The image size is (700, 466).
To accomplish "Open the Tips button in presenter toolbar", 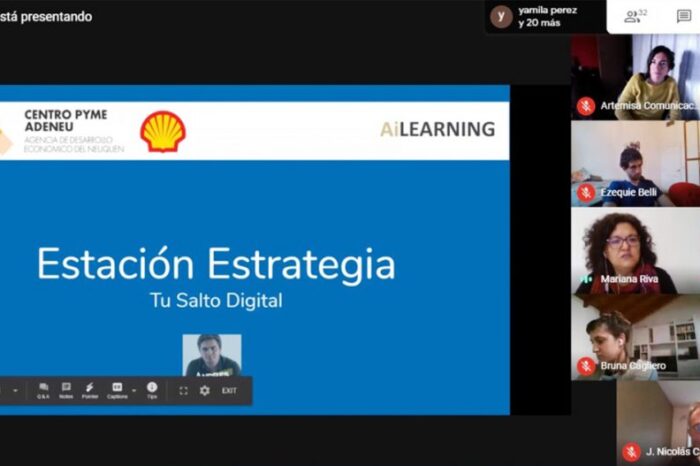I will tap(152, 390).
